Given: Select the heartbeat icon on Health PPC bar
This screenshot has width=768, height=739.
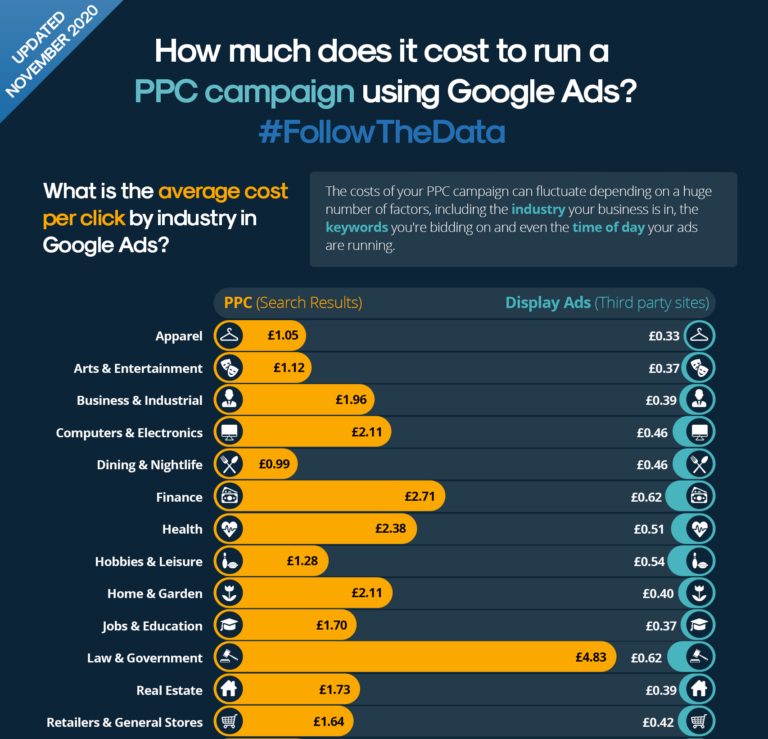Looking at the screenshot, I should [229, 529].
